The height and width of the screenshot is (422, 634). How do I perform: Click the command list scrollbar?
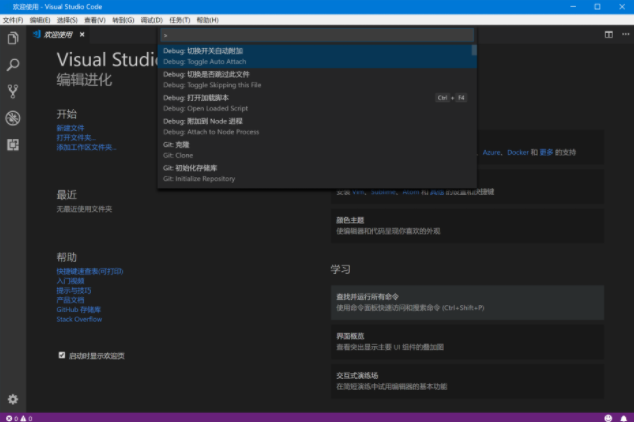coord(474,50)
